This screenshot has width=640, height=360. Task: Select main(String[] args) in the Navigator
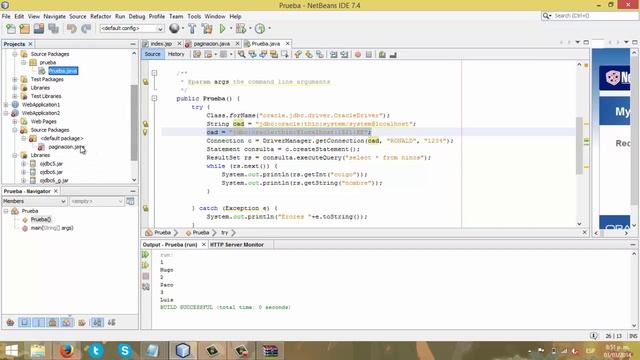tap(52, 228)
